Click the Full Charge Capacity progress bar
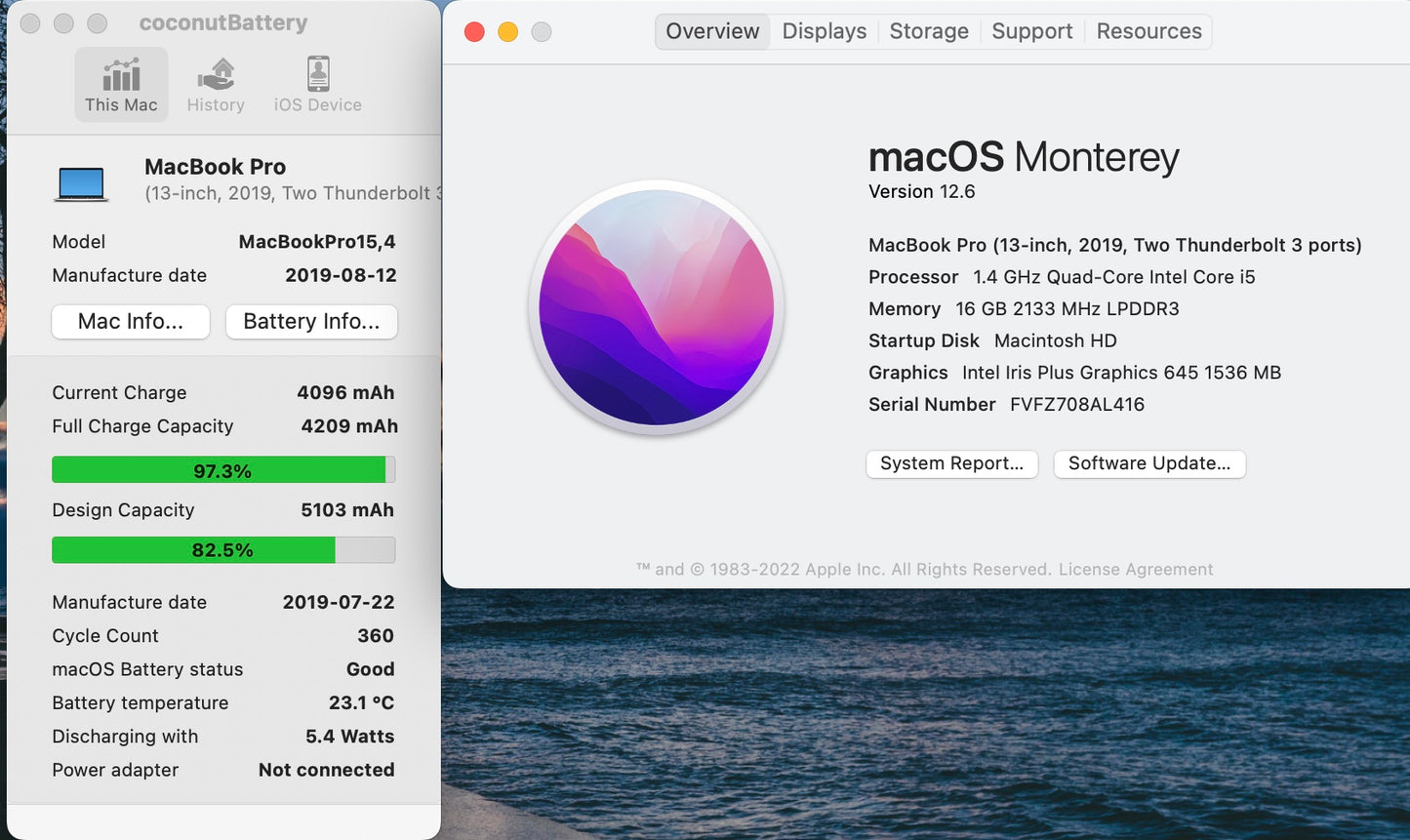 coord(222,469)
